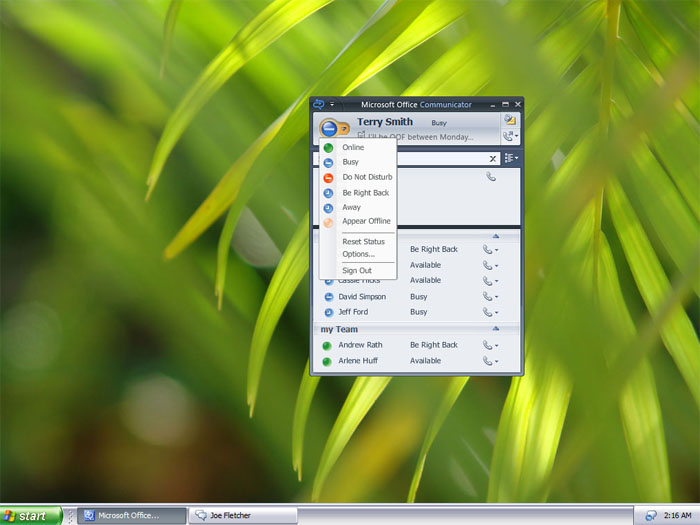Set status to Away
This screenshot has width=700, height=525.
[358, 207]
